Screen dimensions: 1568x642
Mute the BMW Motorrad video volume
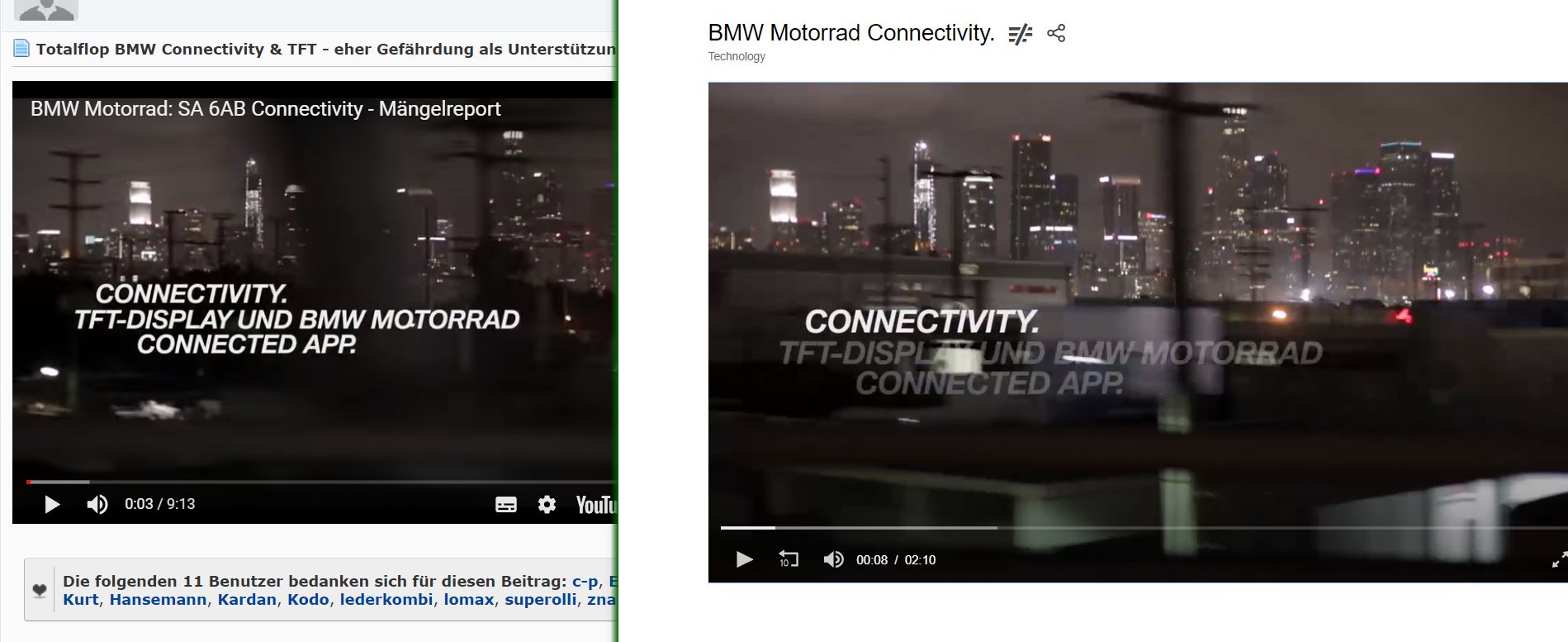pos(833,559)
